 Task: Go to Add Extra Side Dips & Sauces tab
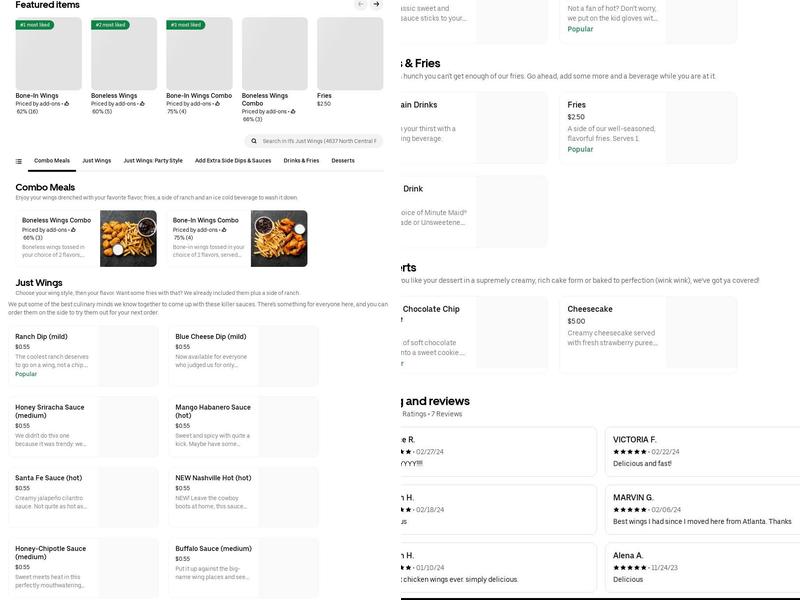(233, 161)
